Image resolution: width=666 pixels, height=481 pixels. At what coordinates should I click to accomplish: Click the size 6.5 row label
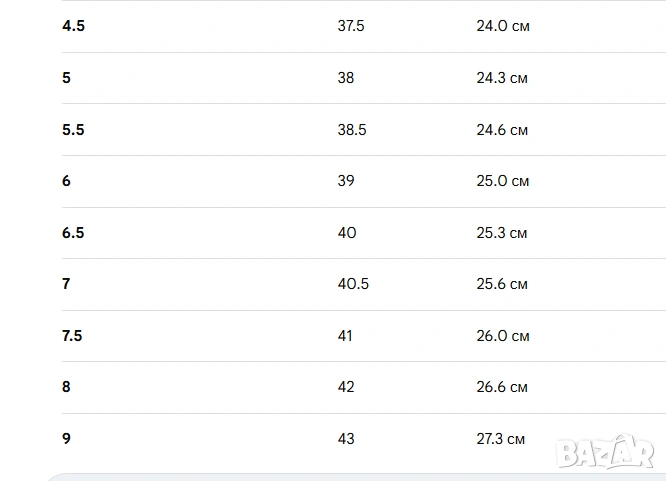[73, 233]
